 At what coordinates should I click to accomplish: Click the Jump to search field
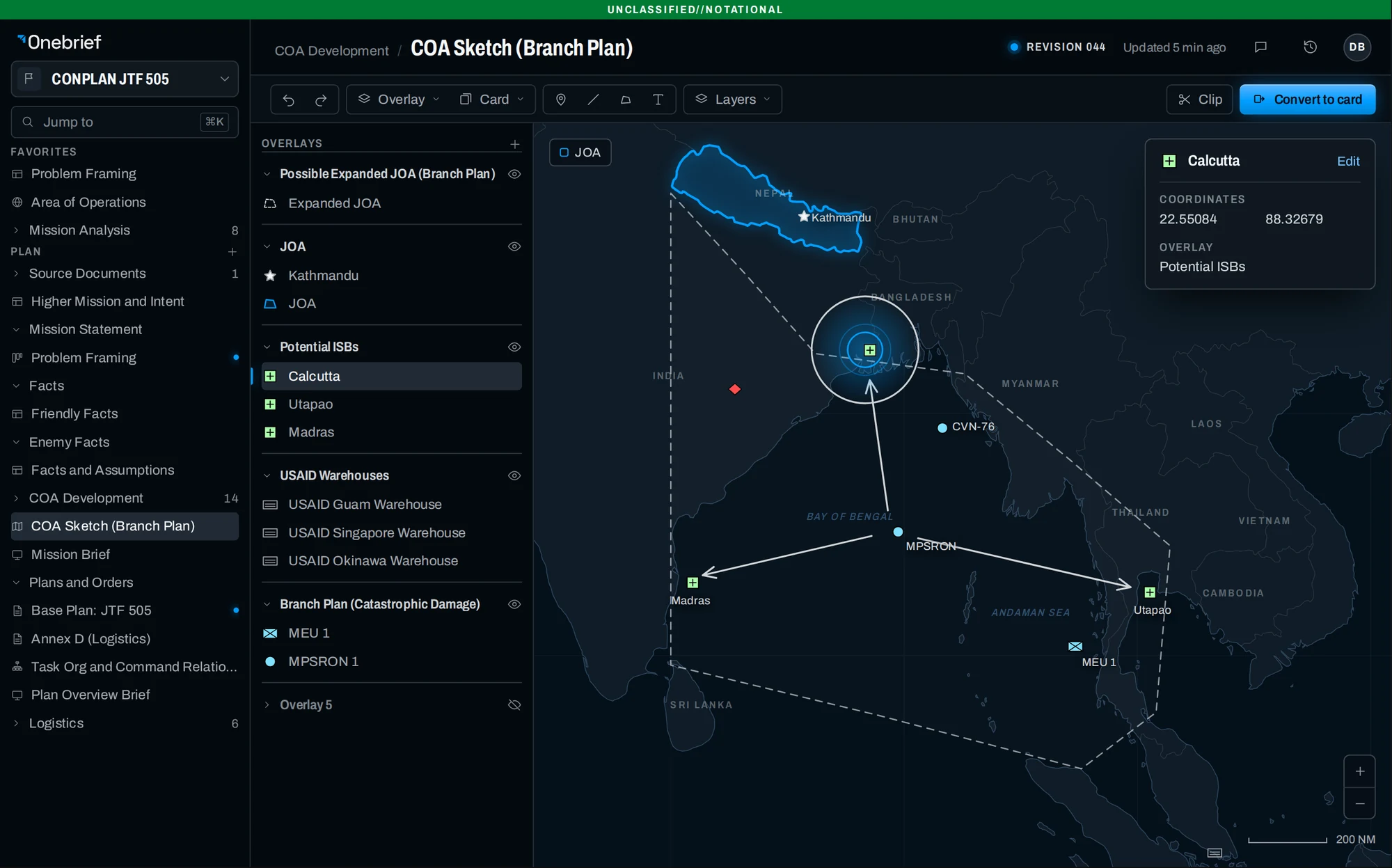(125, 122)
